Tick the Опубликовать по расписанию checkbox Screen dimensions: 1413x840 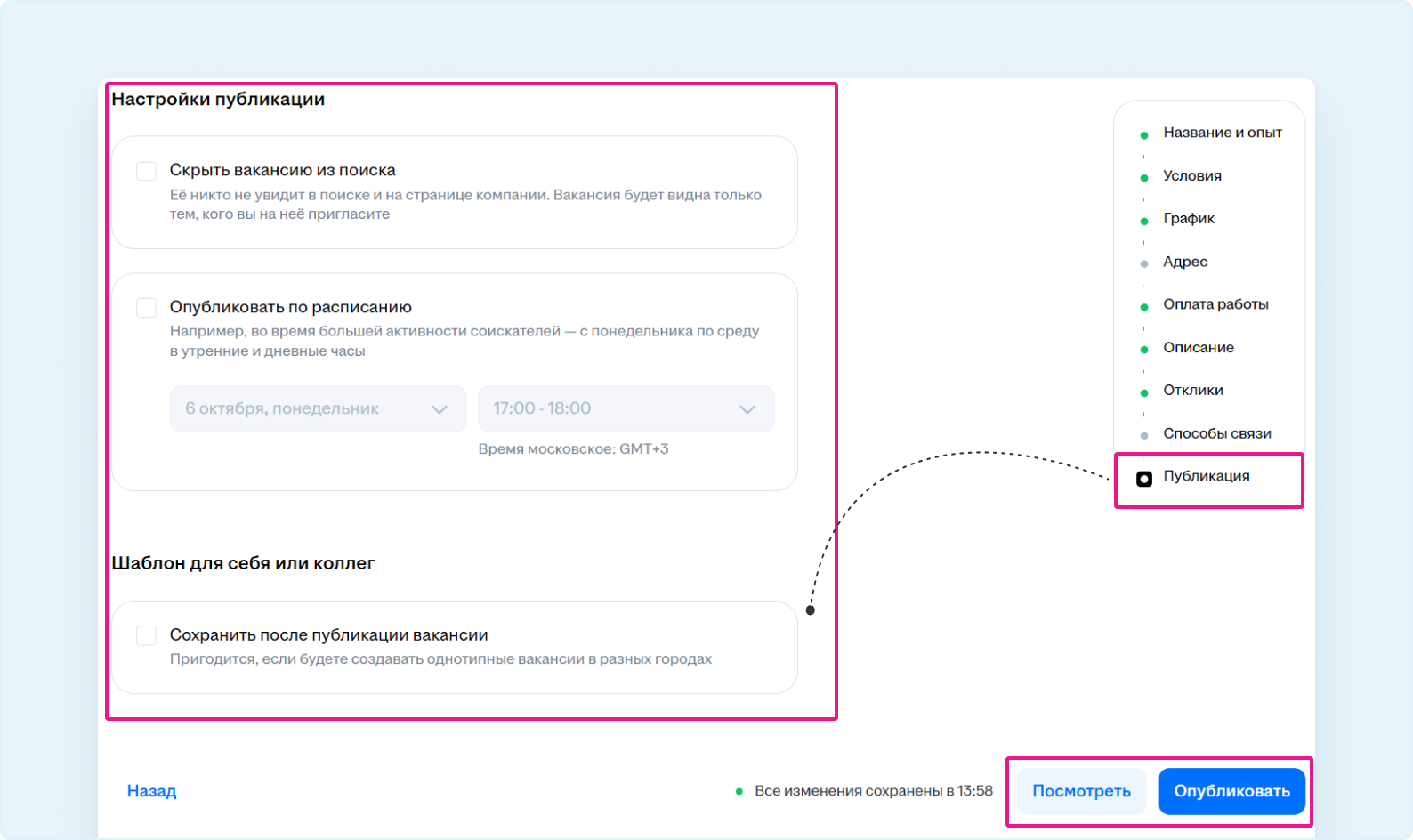[147, 308]
